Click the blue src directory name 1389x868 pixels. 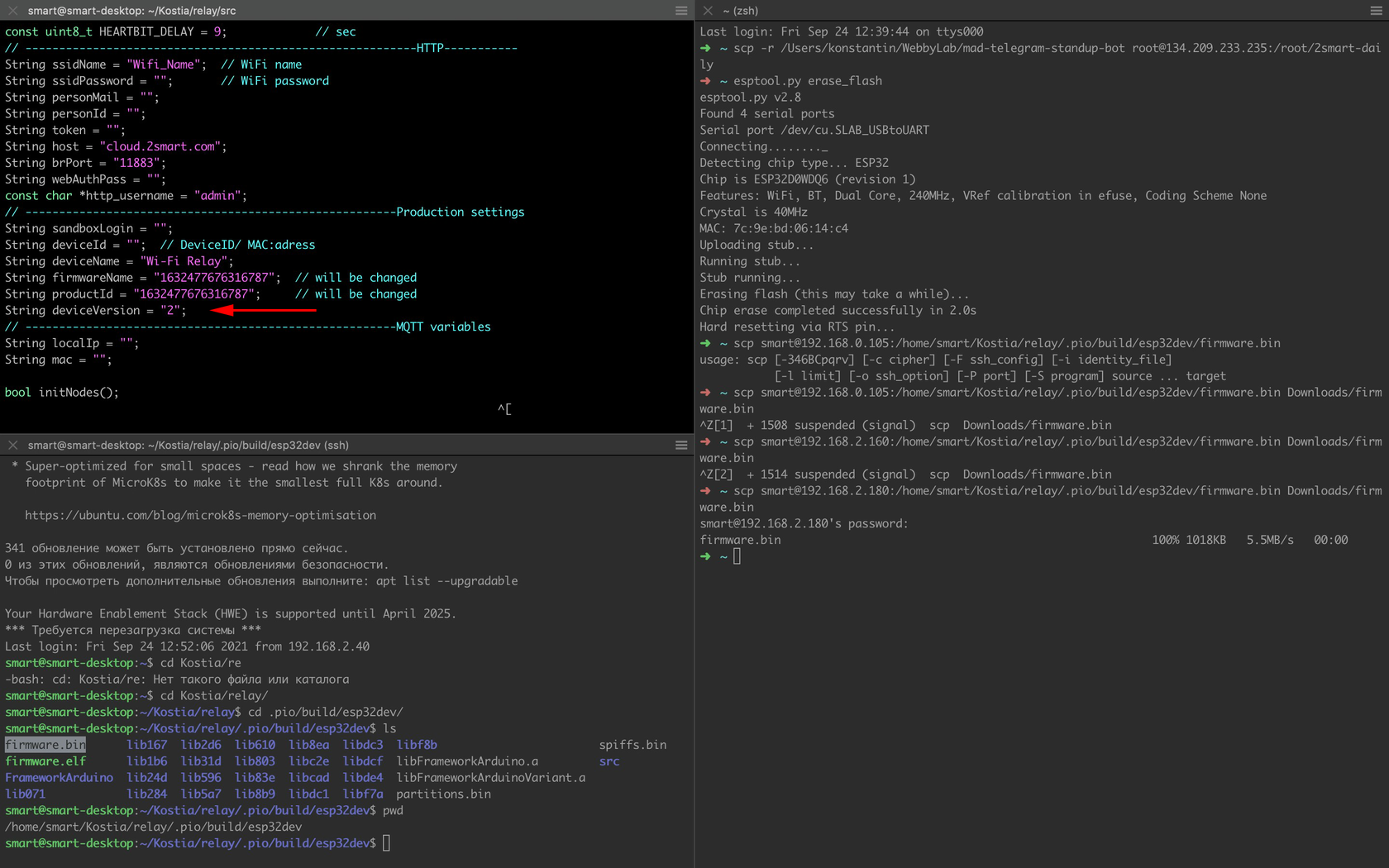point(609,761)
